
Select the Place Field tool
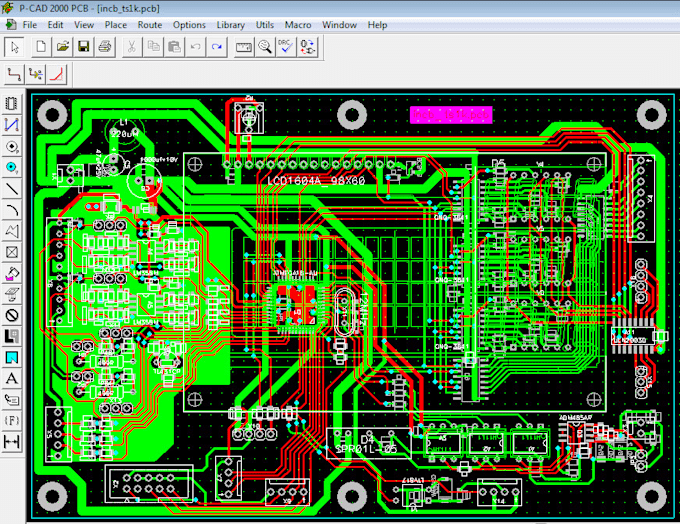12,421
